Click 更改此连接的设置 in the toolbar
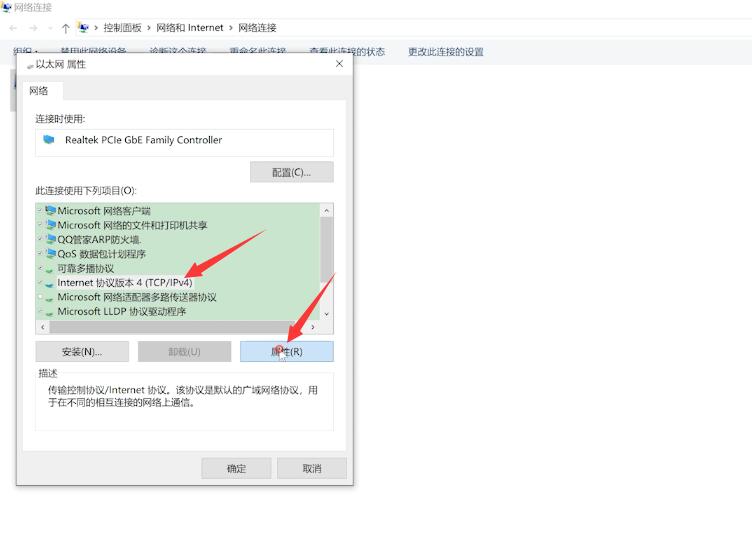752x551 pixels. tap(446, 52)
